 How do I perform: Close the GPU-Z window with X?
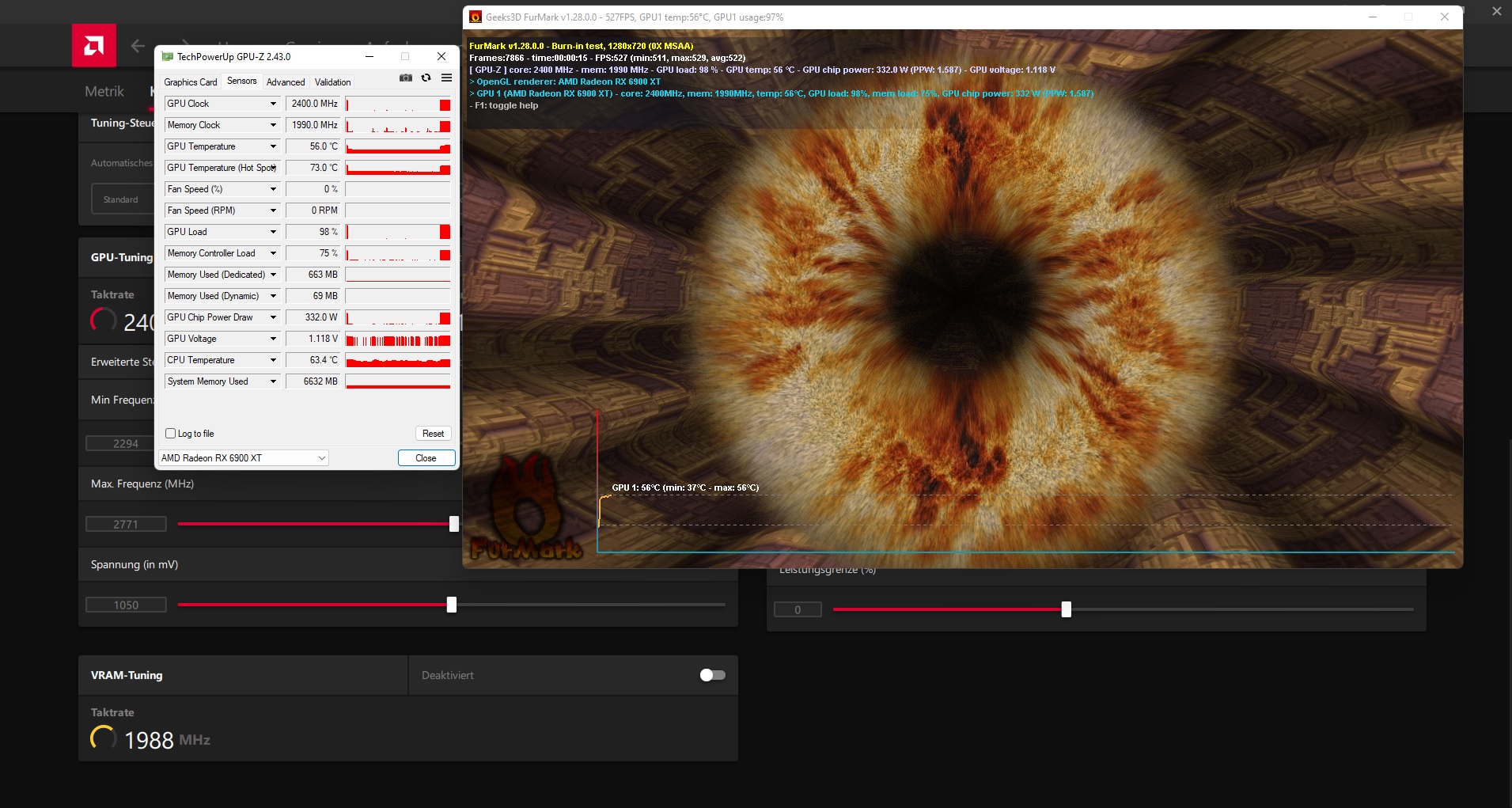[x=441, y=57]
